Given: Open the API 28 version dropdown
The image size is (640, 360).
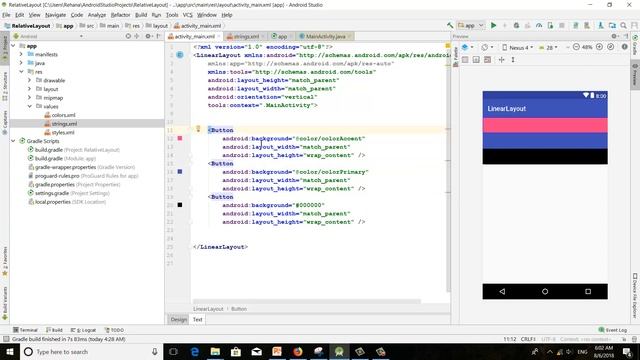Looking at the screenshot, I should (548, 47).
